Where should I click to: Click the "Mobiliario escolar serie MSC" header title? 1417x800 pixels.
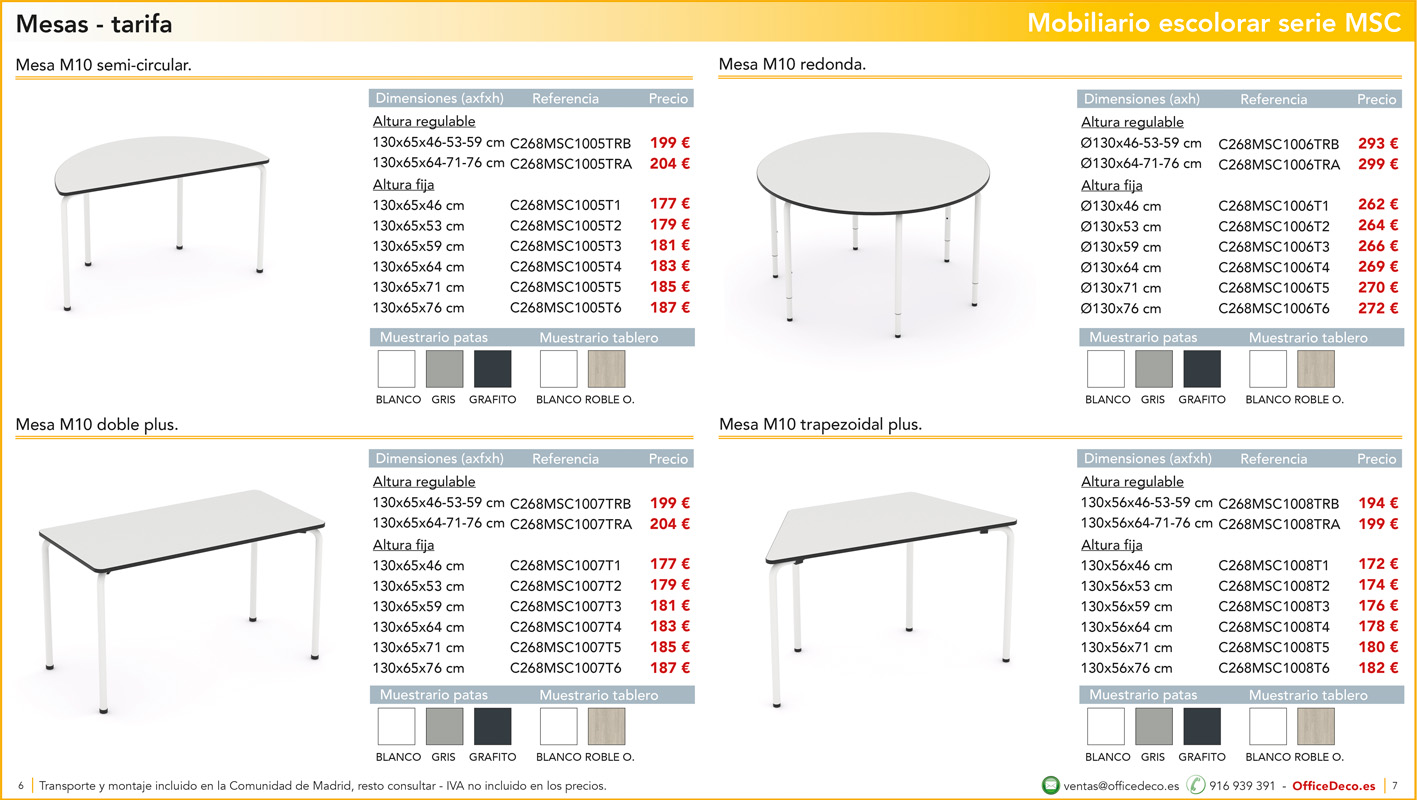tap(1214, 23)
